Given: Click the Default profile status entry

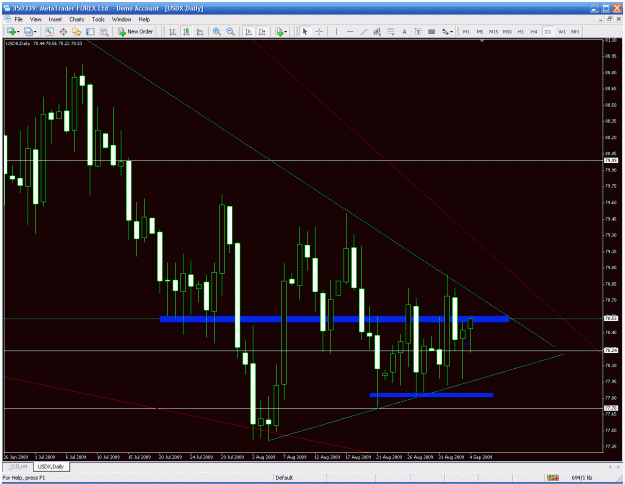Looking at the screenshot, I should click(x=284, y=477).
